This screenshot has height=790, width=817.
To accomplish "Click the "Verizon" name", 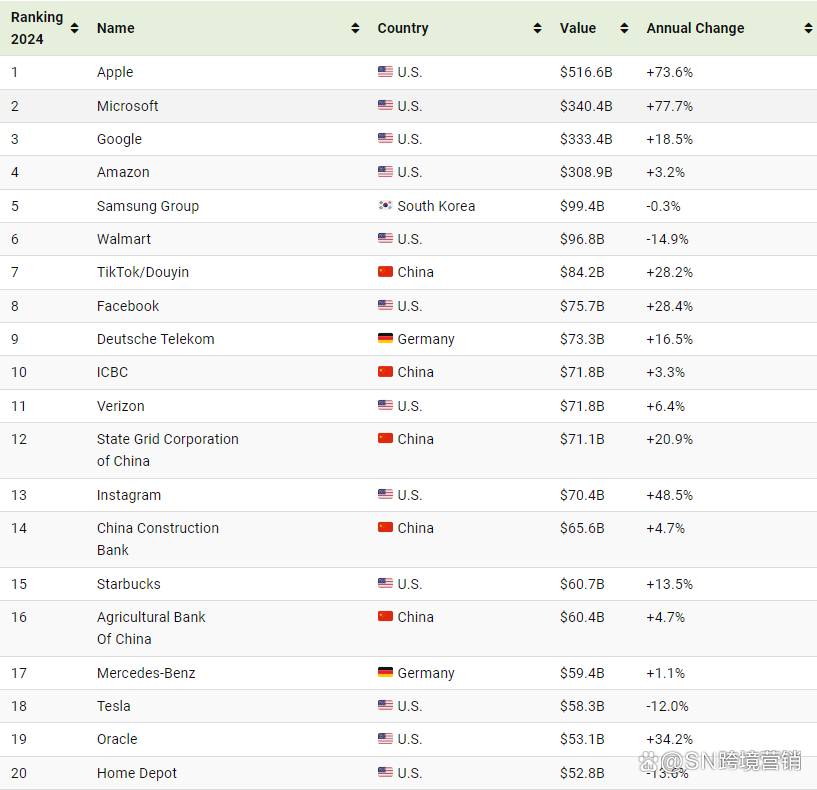I will click(x=121, y=406).
